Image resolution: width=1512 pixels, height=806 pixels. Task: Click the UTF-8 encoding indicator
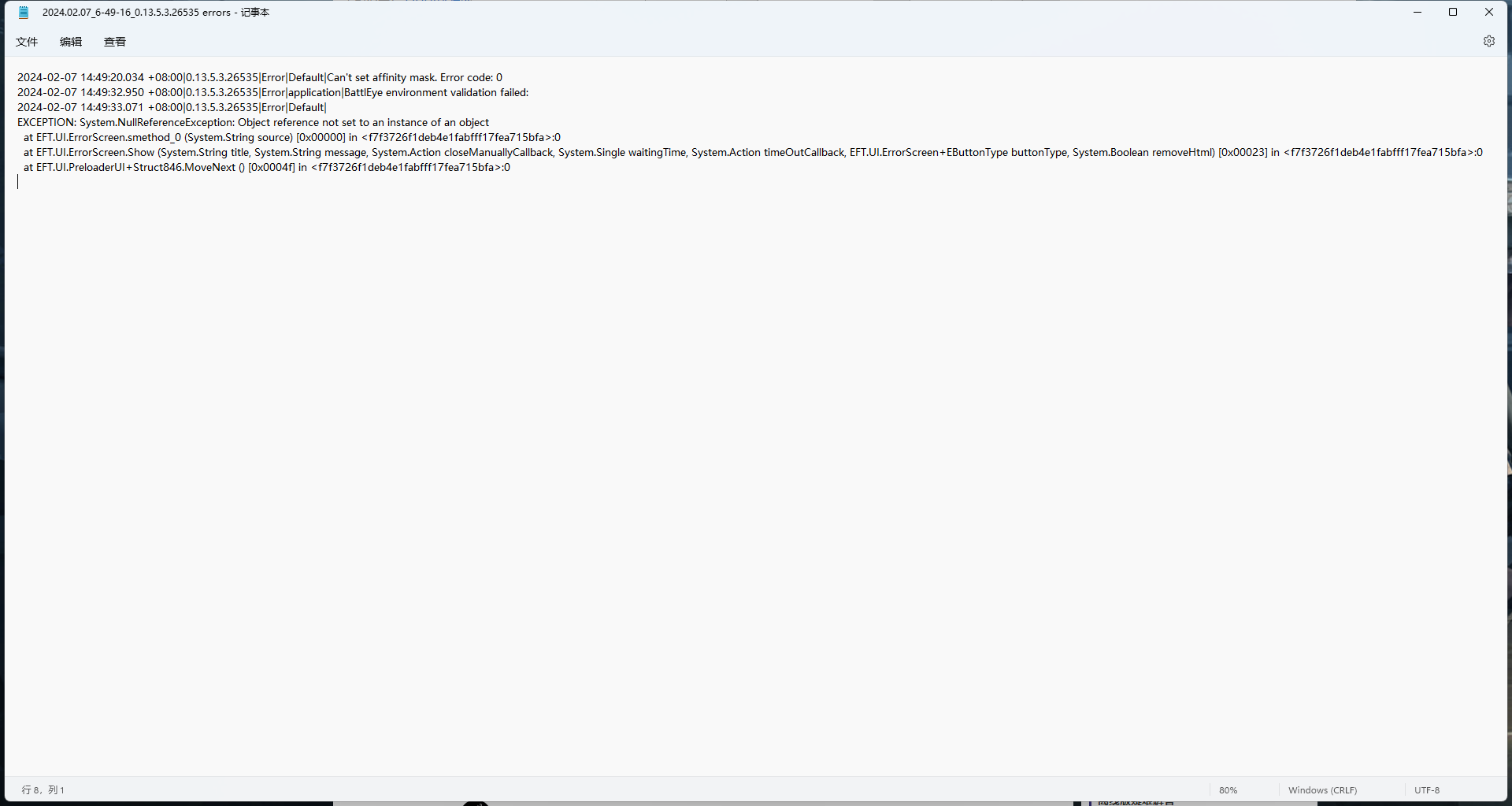[x=1426, y=790]
